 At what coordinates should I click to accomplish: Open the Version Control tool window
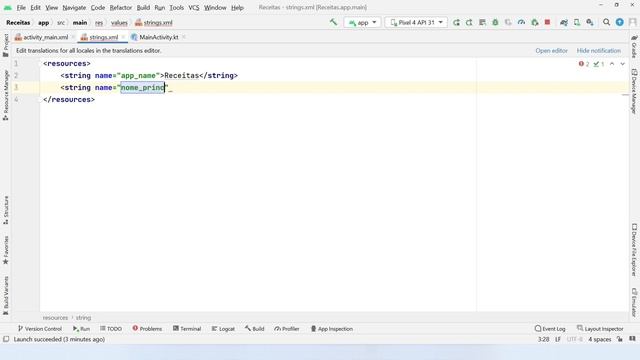(x=40, y=329)
